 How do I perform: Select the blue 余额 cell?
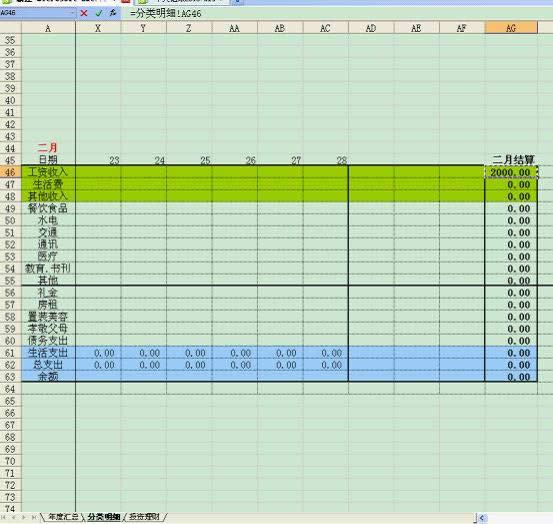click(48, 377)
